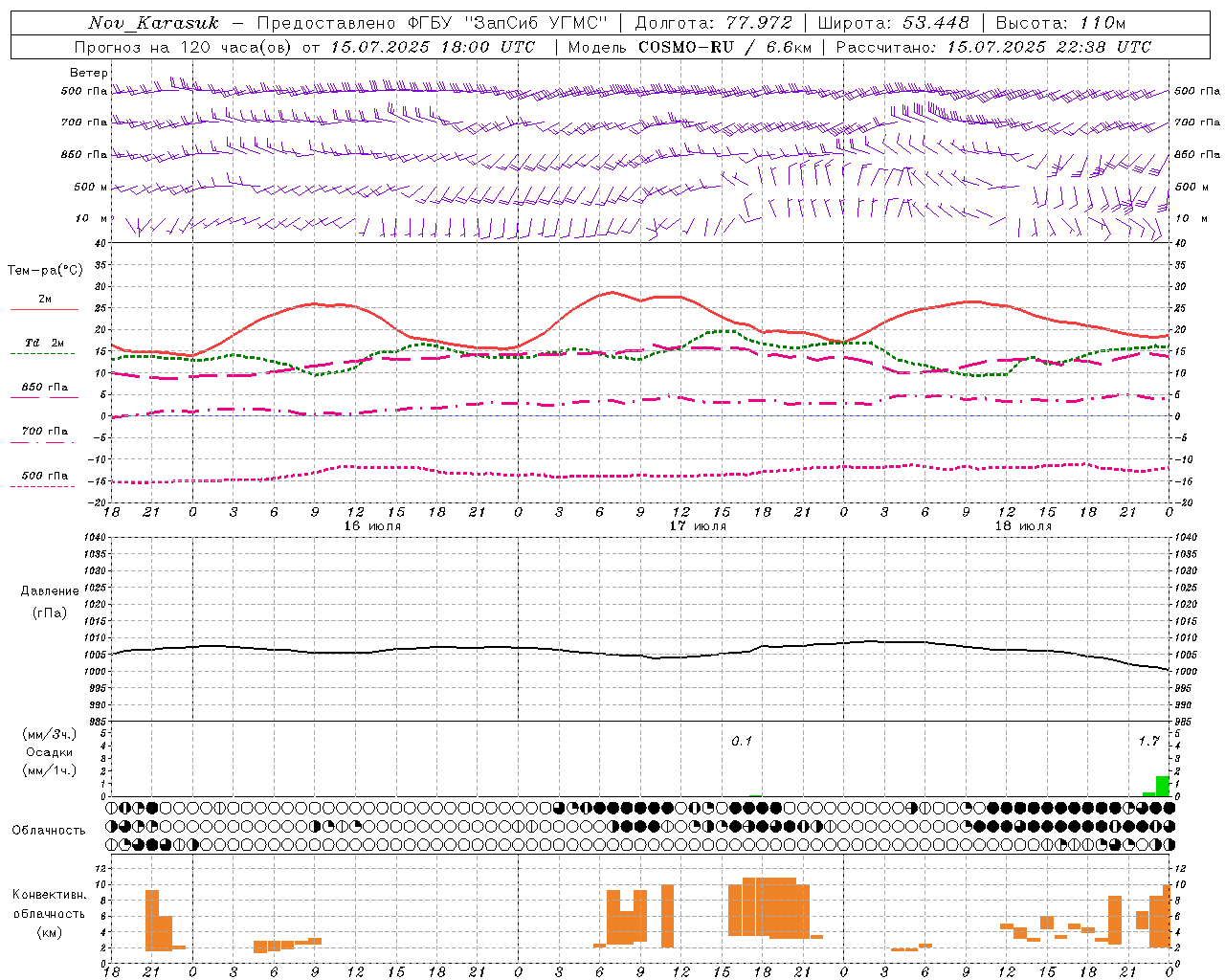Viewport: 1225px width, 980px height.
Task: Click the dashed '850 гПа' temperature legend line
Action: pos(43,397)
